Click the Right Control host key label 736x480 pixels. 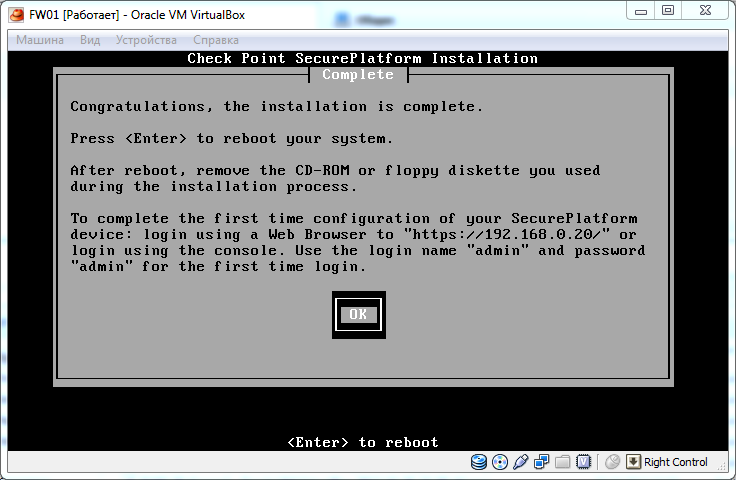point(675,462)
